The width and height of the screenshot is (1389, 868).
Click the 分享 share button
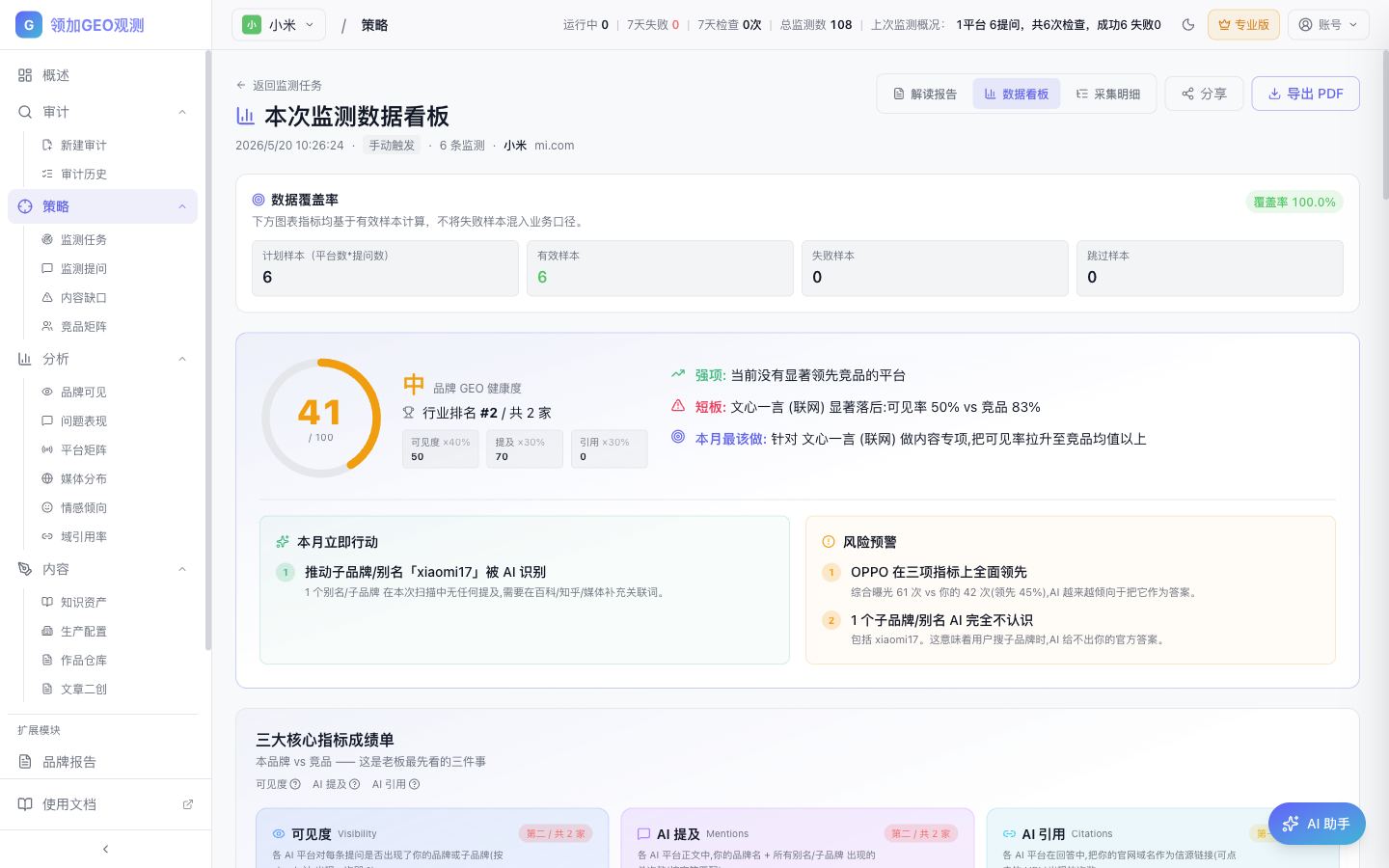(x=1204, y=94)
